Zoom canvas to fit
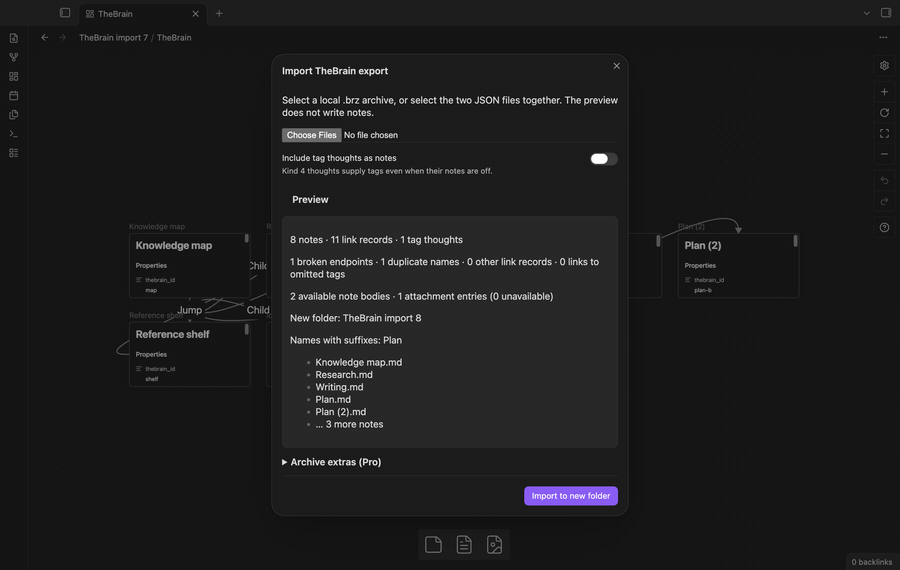 (x=884, y=133)
